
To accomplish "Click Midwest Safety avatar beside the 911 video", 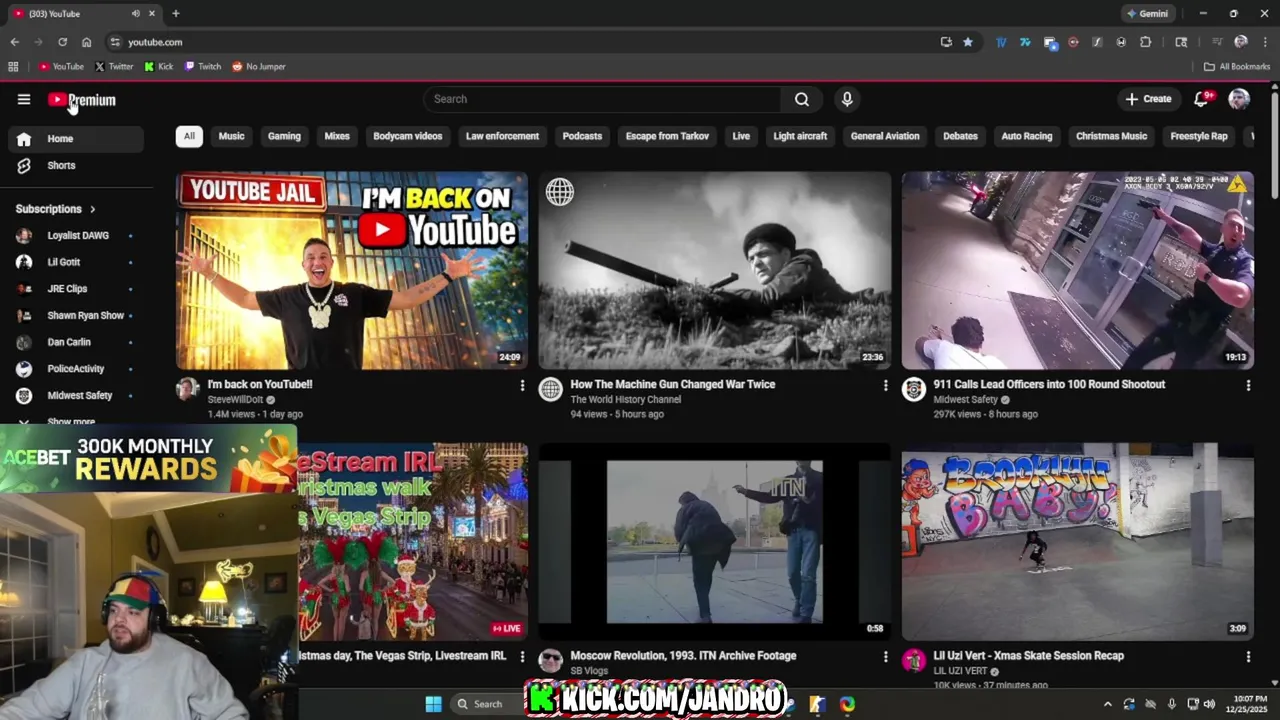I will point(914,389).
